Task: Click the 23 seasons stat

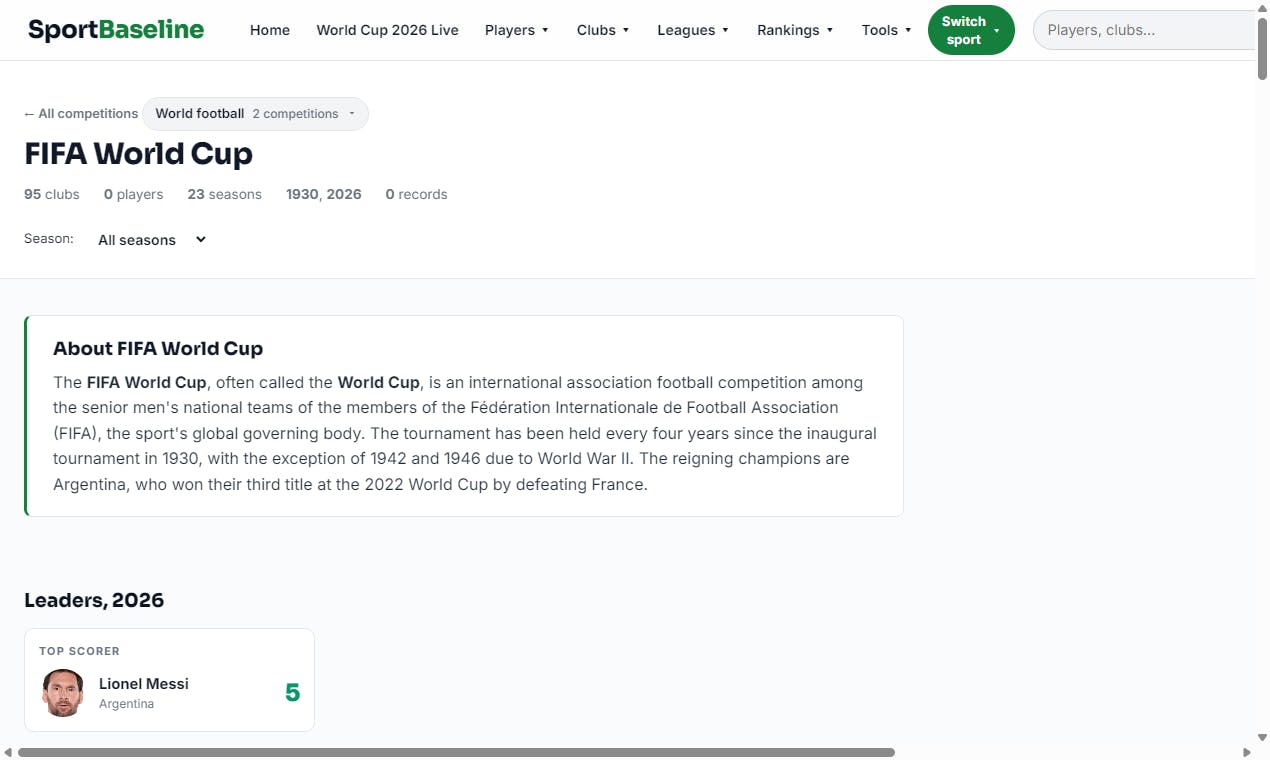Action: [224, 194]
